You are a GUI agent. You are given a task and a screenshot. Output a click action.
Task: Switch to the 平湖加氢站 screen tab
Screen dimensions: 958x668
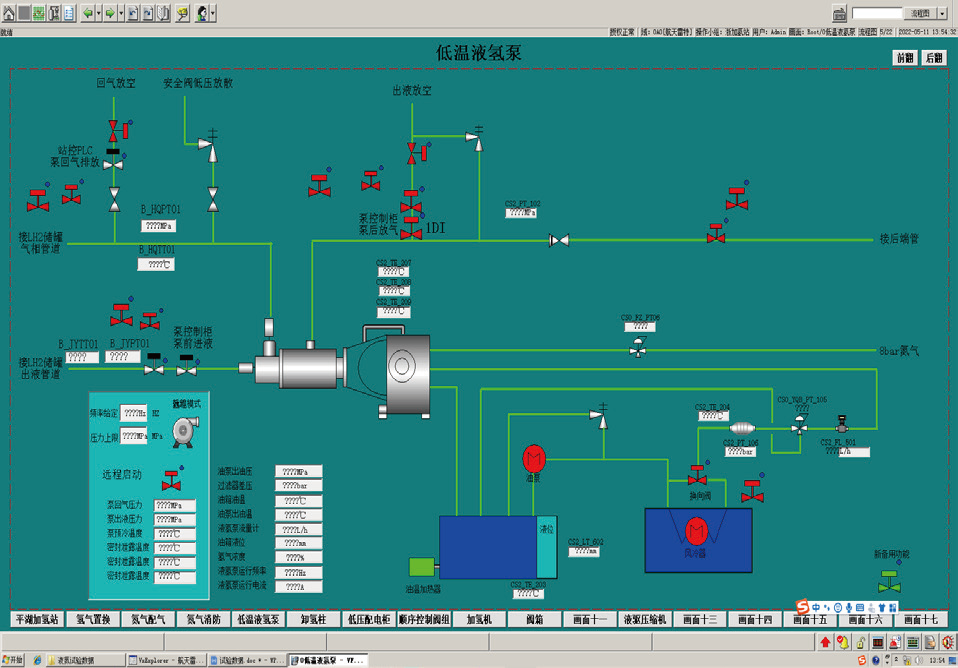38,619
